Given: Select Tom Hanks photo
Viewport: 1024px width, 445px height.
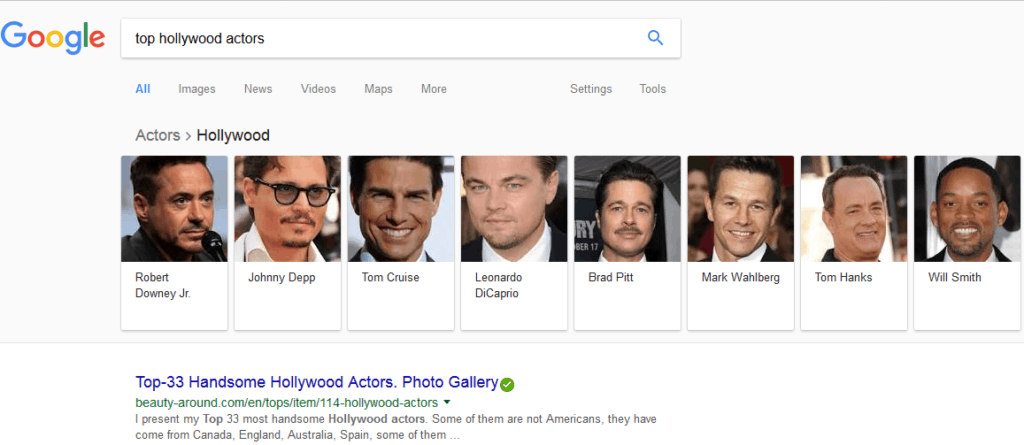Looking at the screenshot, I should click(x=854, y=208).
